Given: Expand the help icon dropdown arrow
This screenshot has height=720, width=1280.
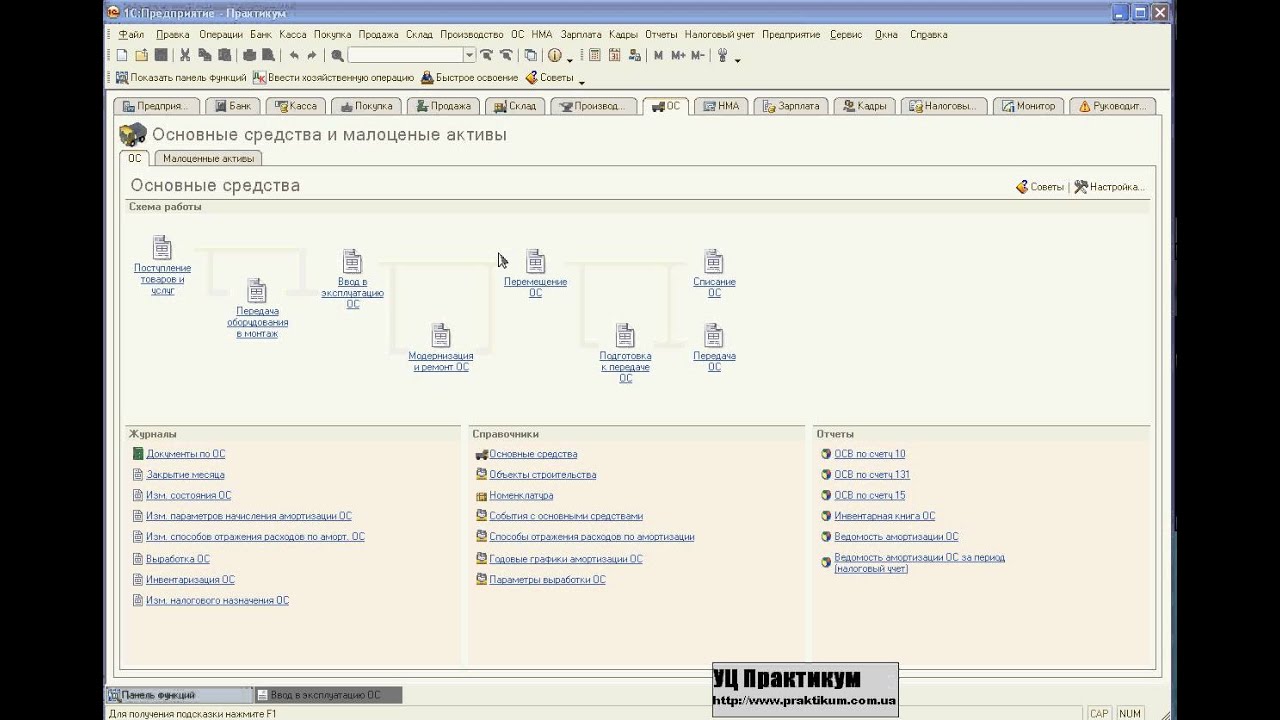Looking at the screenshot, I should 569,59.
